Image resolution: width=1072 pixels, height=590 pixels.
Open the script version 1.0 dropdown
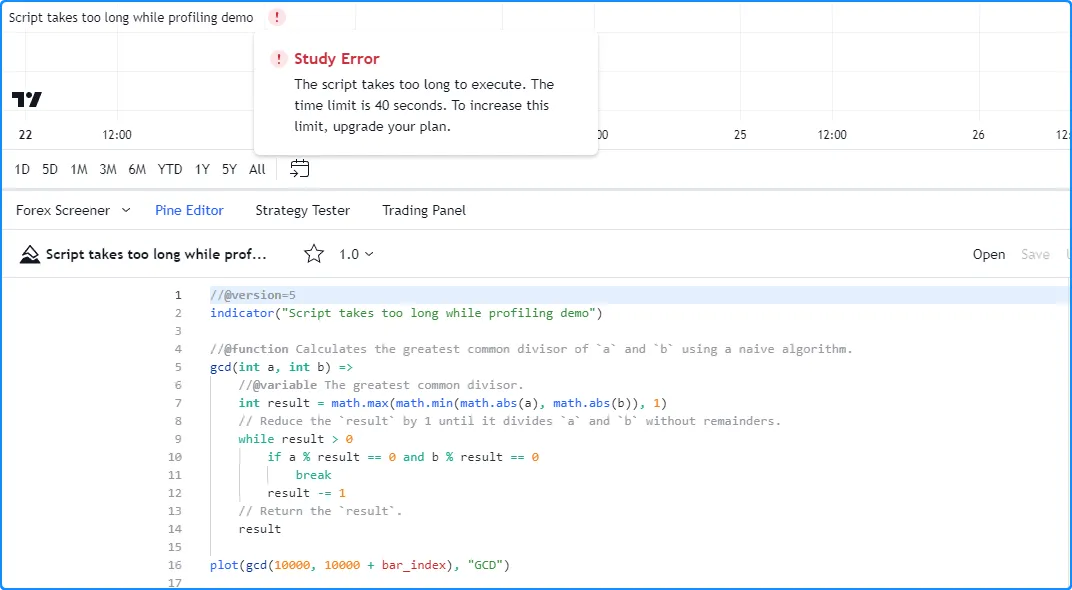(x=355, y=254)
